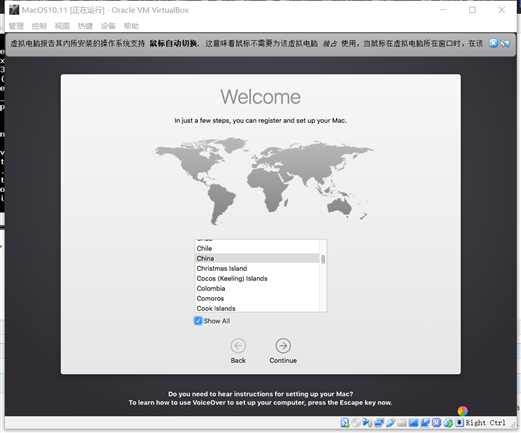Open the 热键 menu
Viewport: 521px width, 433px height.
85,26
